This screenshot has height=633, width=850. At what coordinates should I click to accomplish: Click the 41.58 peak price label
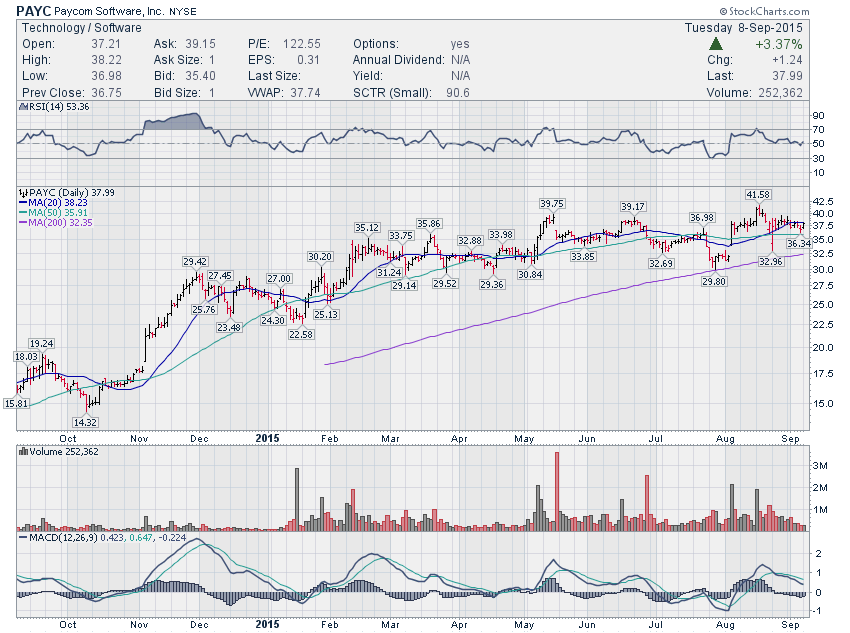click(757, 195)
